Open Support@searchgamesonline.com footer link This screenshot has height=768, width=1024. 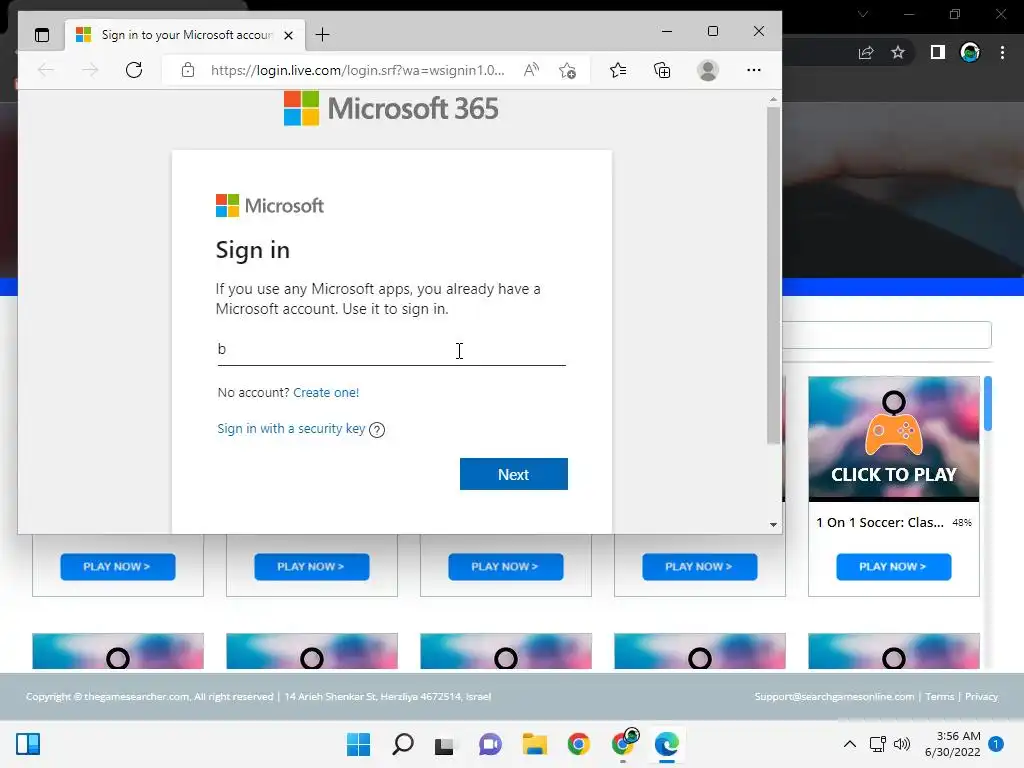(834, 696)
